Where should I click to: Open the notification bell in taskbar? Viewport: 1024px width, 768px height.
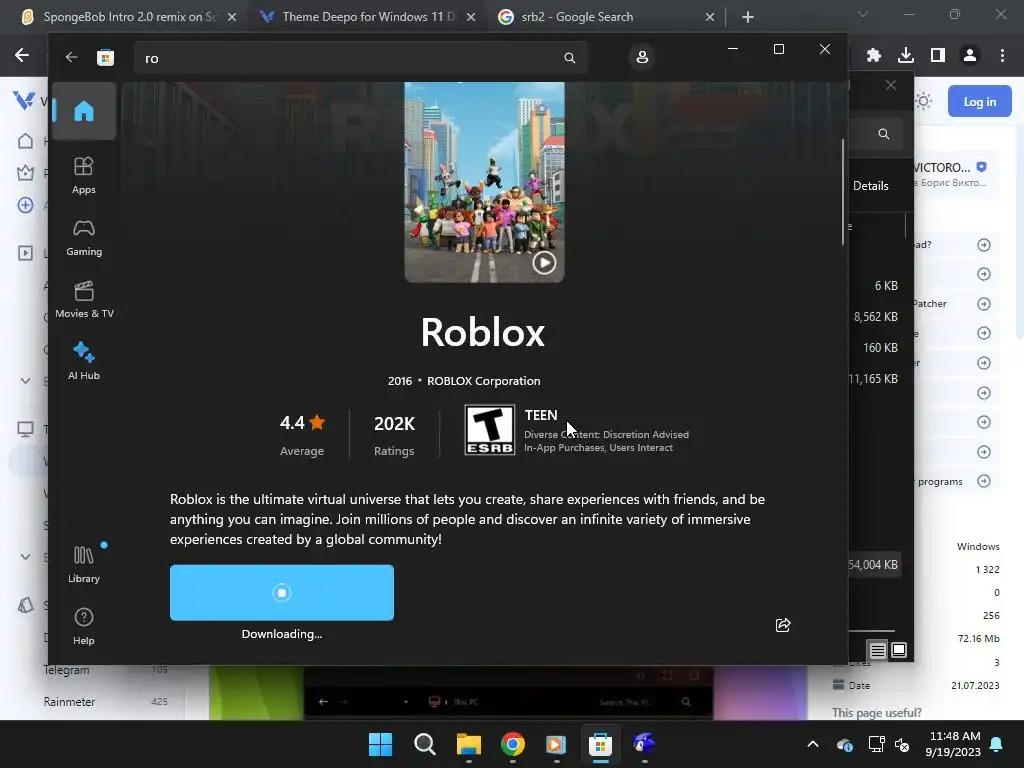click(x=997, y=744)
